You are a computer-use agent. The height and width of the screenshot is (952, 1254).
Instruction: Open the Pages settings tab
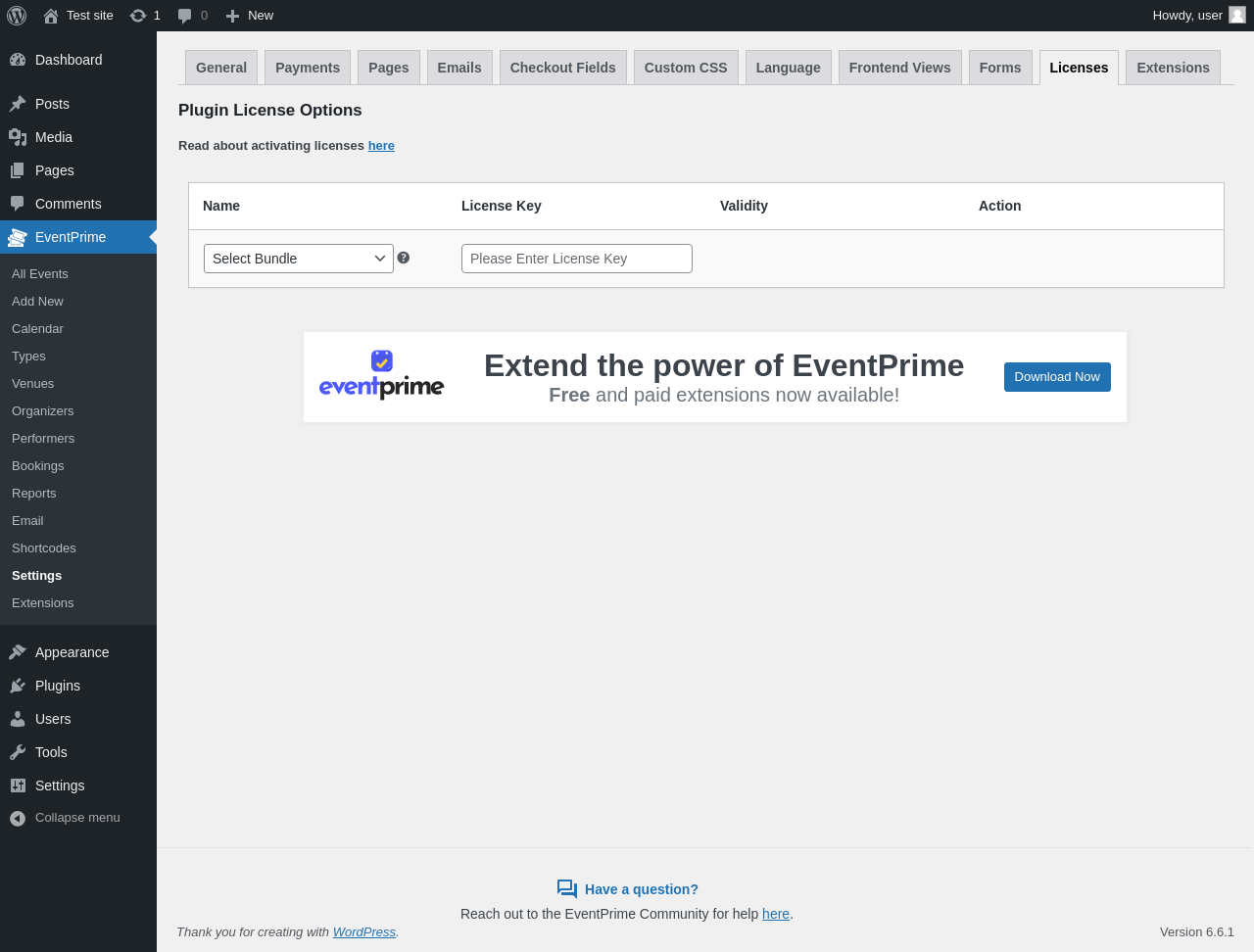(389, 68)
